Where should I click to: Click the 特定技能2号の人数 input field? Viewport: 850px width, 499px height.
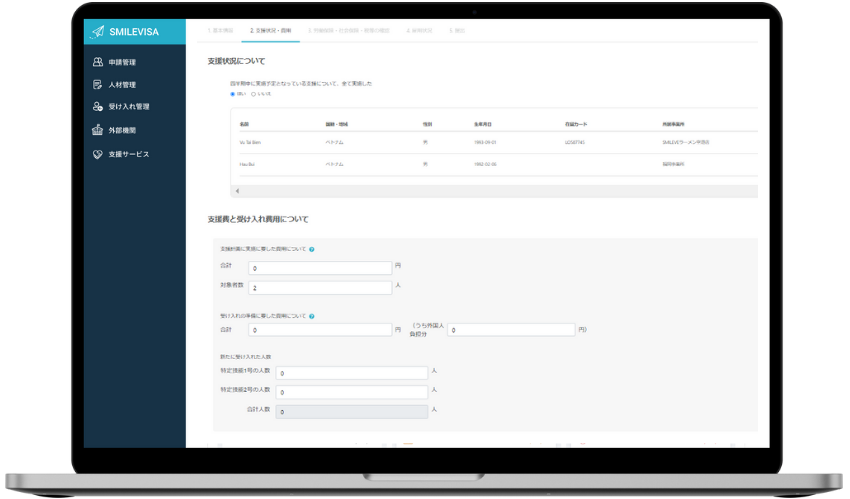coord(352,392)
